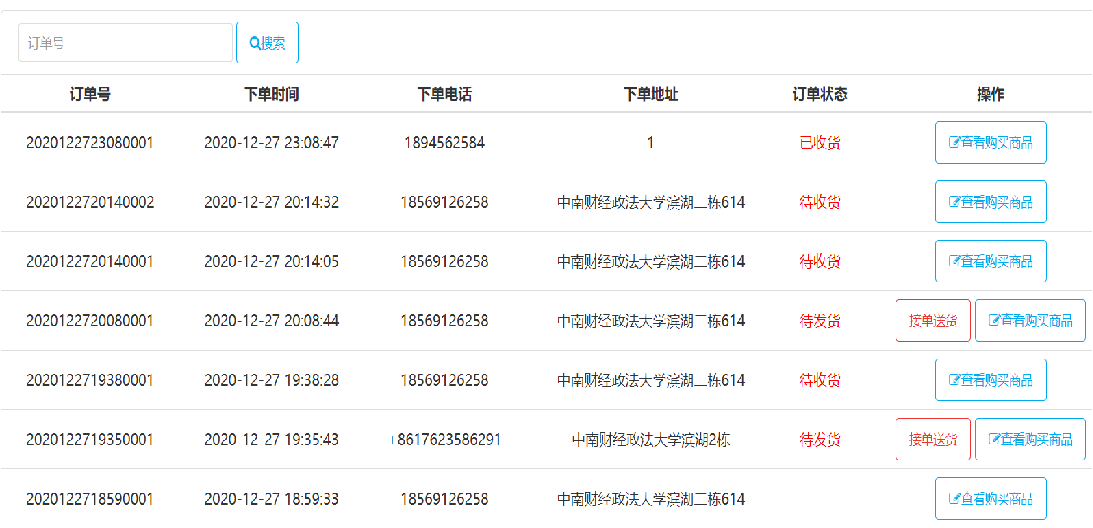Select order number 2020122718590001

pos(90,499)
